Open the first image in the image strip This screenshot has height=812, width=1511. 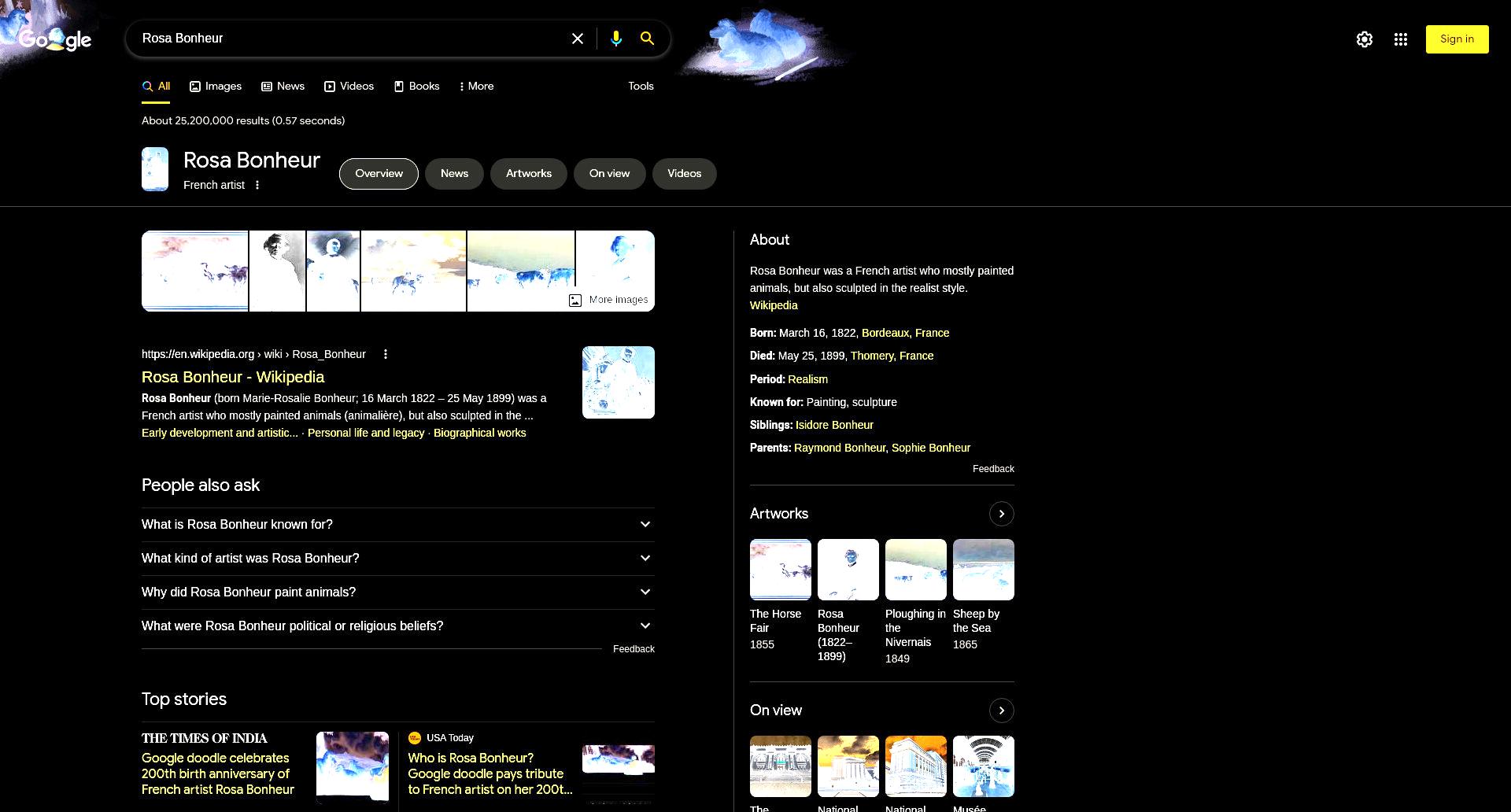pyautogui.click(x=195, y=271)
